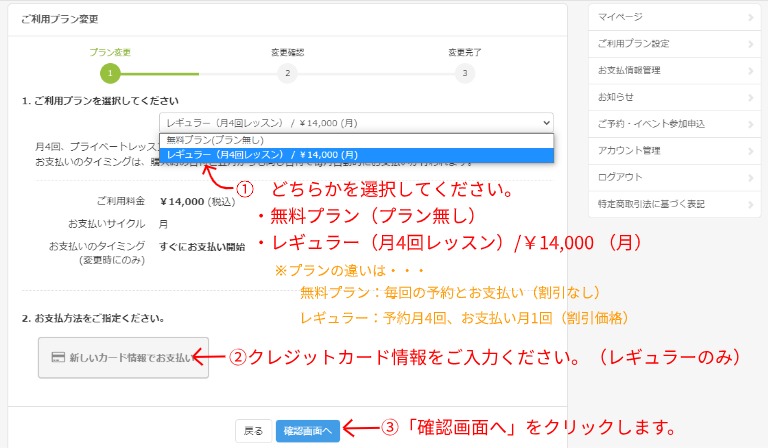
Task: Click the step 3 変更完了 circle
Action: (463, 73)
